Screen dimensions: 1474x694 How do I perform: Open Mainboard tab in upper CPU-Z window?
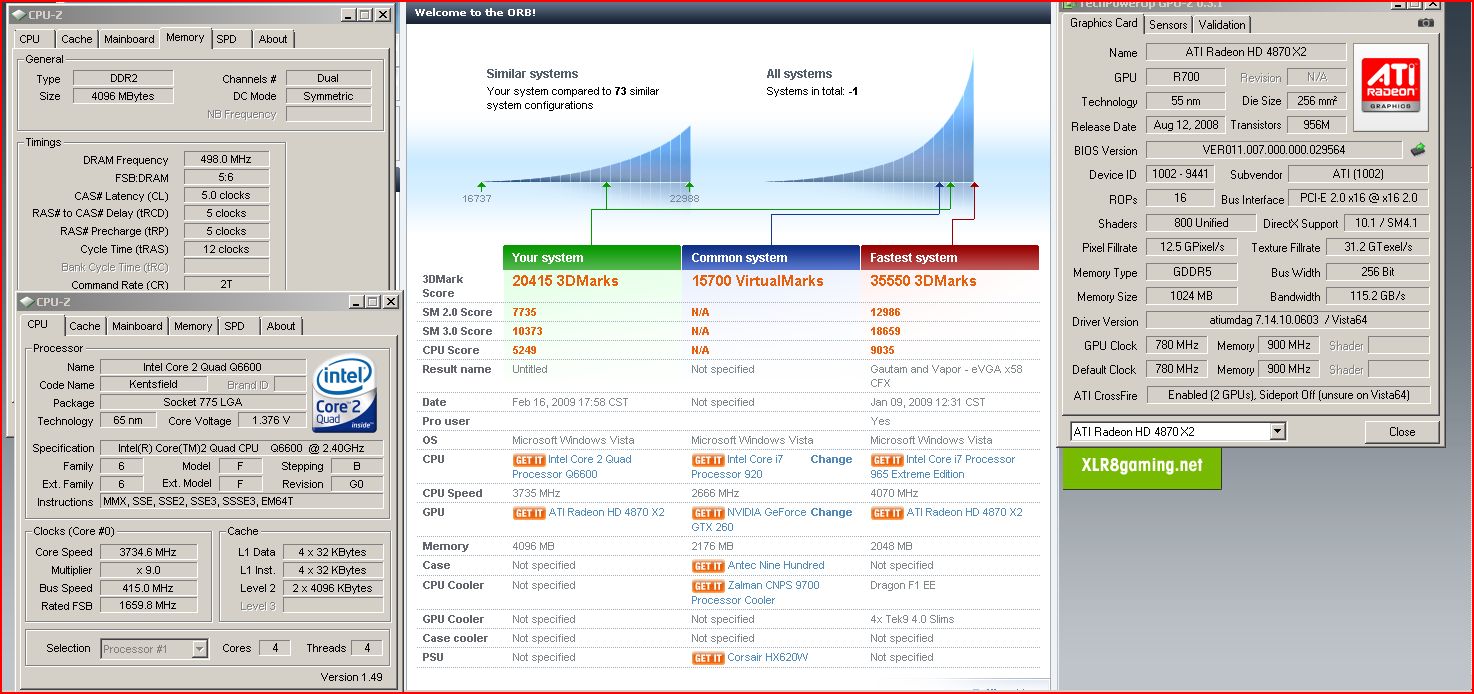pyautogui.click(x=130, y=39)
